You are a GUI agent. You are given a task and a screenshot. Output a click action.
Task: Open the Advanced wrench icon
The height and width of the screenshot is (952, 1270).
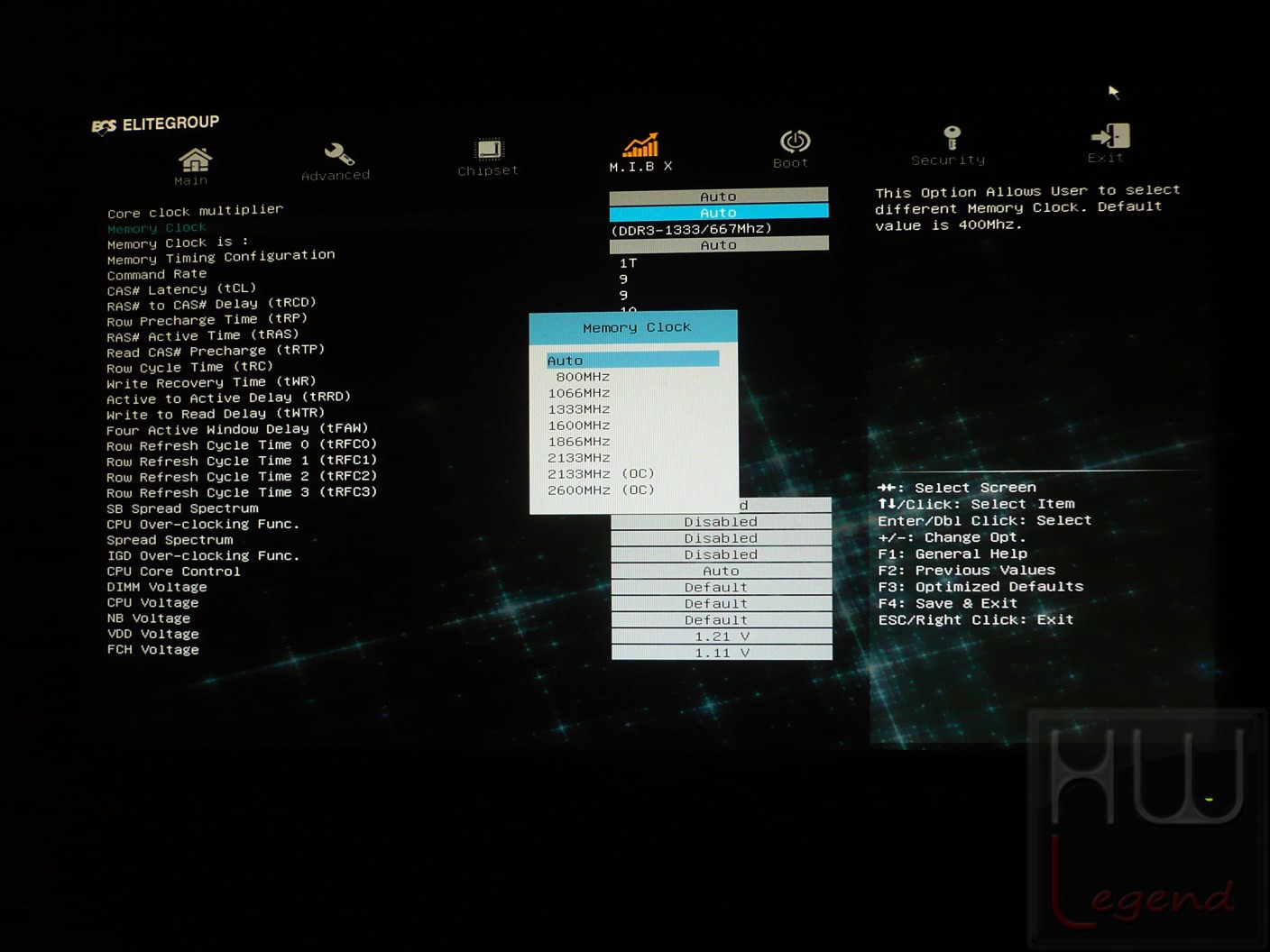(338, 154)
